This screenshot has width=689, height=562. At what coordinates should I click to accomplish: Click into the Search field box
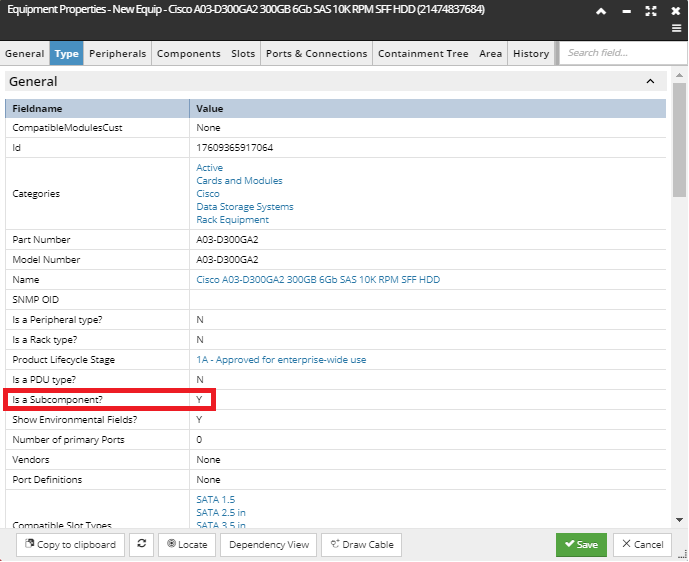click(x=623, y=53)
